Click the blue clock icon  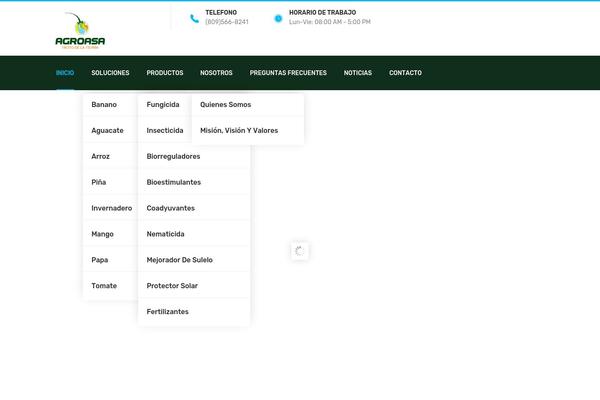click(x=278, y=18)
